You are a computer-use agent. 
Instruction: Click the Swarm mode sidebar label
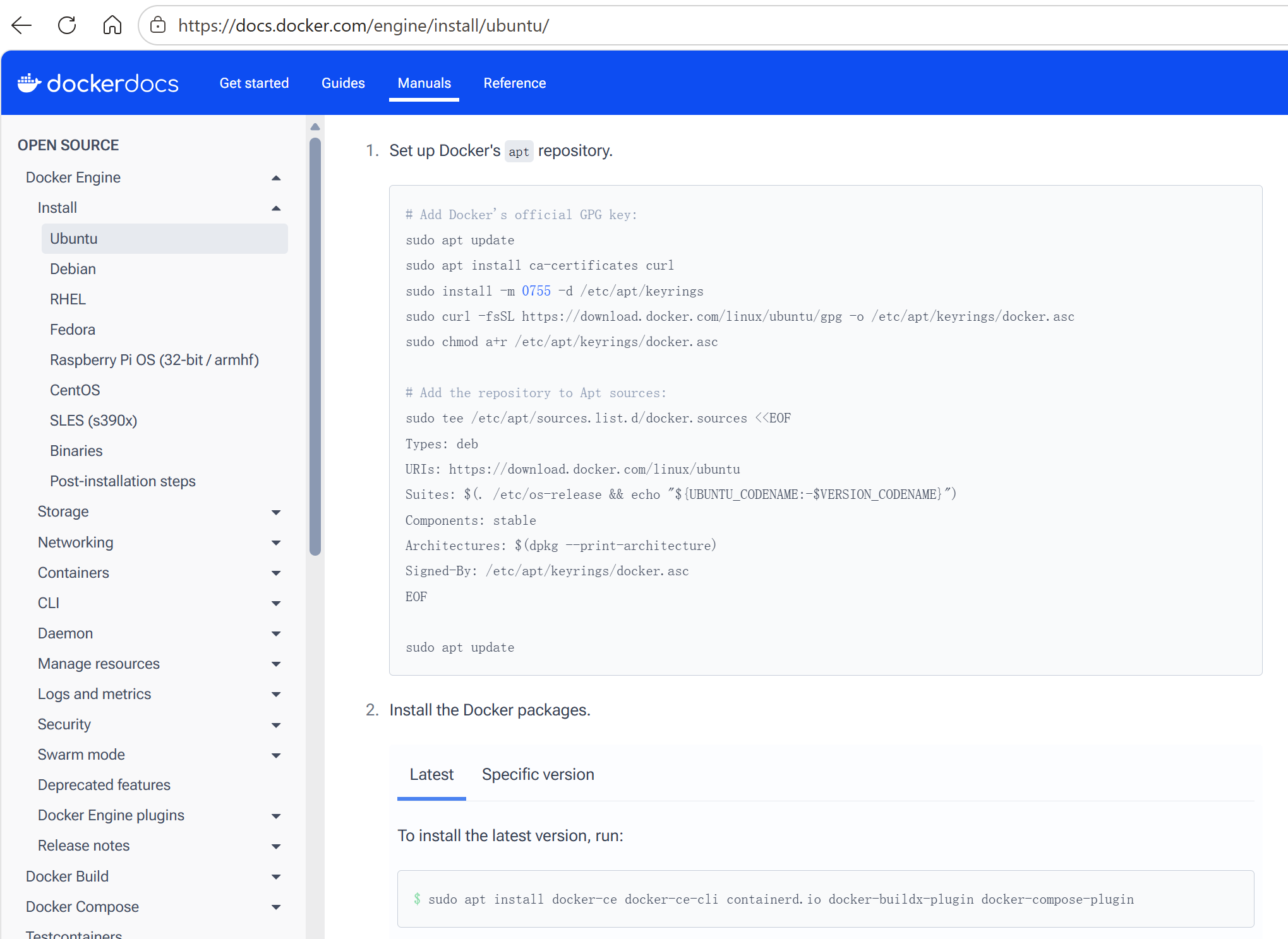coord(81,755)
